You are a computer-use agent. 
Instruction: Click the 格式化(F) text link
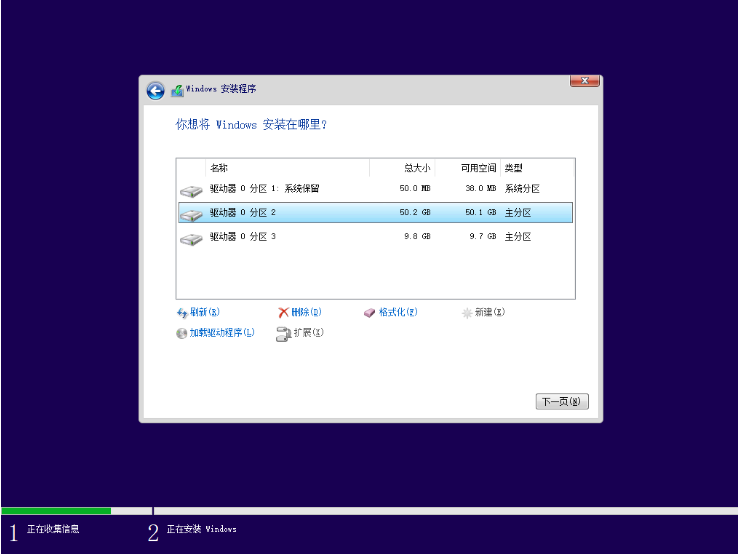coord(398,313)
